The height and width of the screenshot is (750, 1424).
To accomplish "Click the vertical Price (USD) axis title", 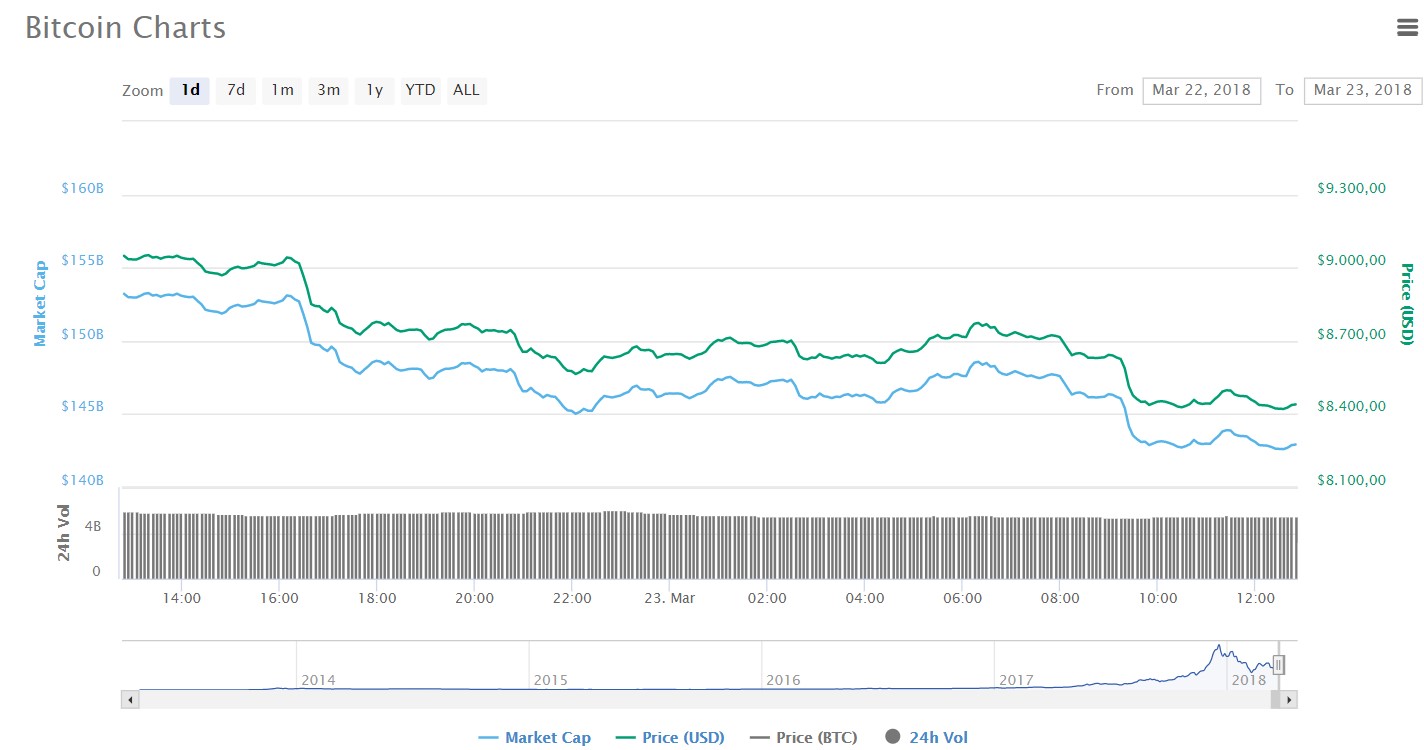I will point(1407,304).
